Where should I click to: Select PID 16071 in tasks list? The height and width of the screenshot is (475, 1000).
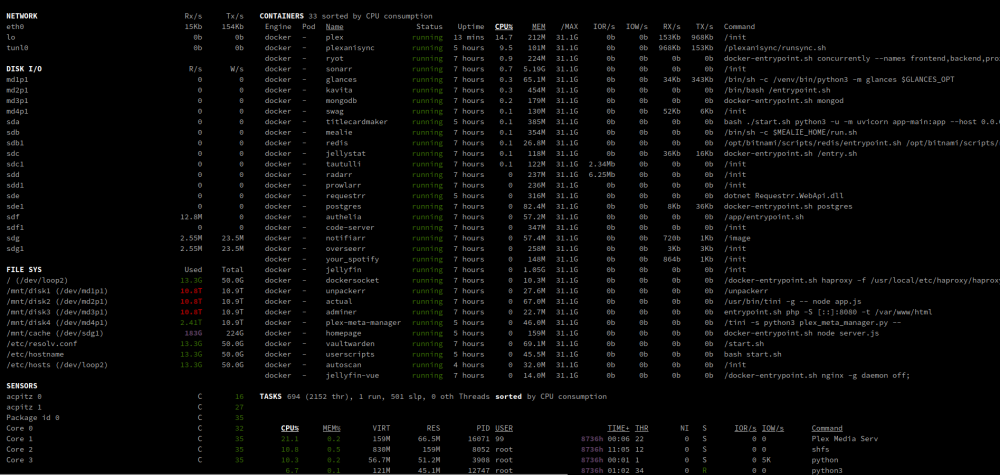tap(479, 439)
